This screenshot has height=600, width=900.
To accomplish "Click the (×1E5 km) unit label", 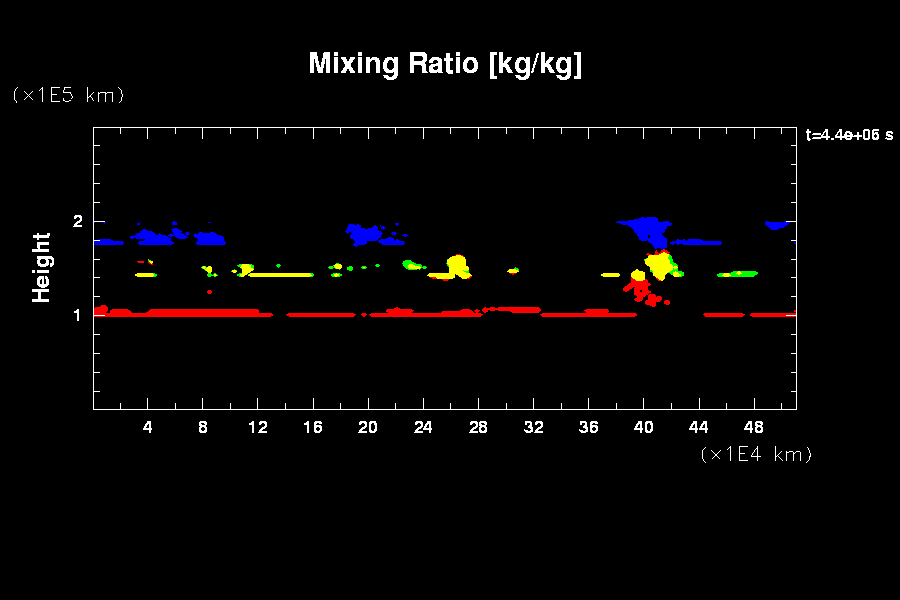I will coord(68,95).
